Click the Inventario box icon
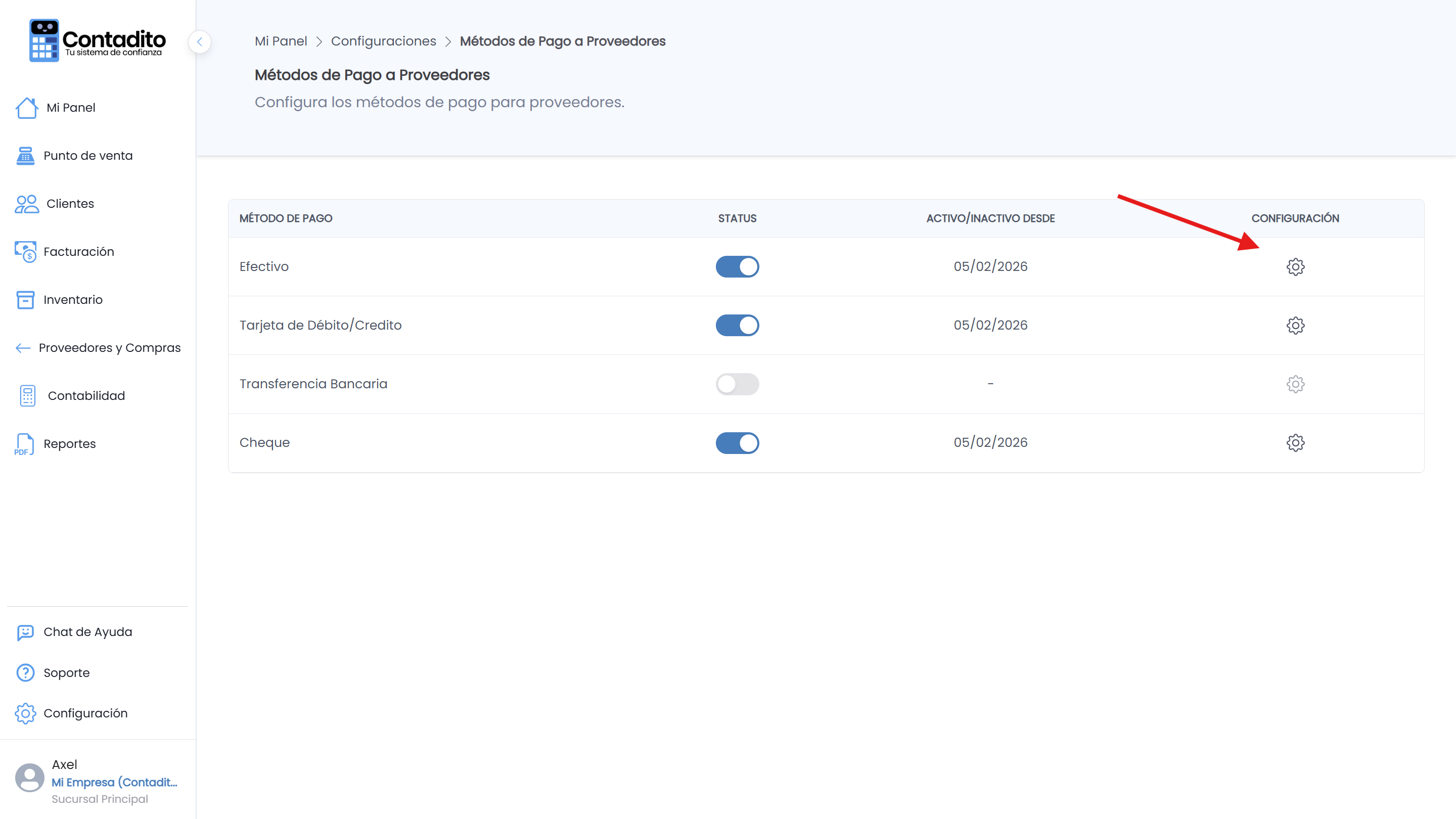This screenshot has height=819, width=1456. [25, 300]
